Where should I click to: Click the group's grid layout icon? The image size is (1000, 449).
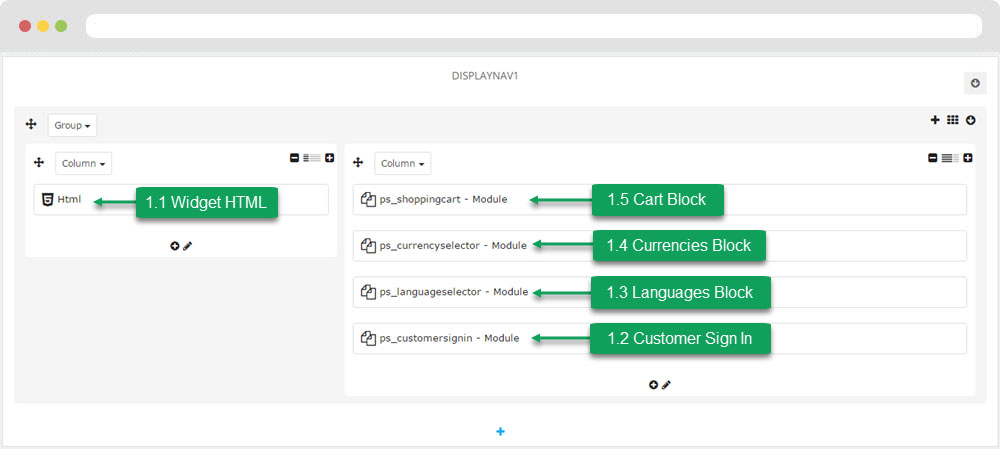952,120
